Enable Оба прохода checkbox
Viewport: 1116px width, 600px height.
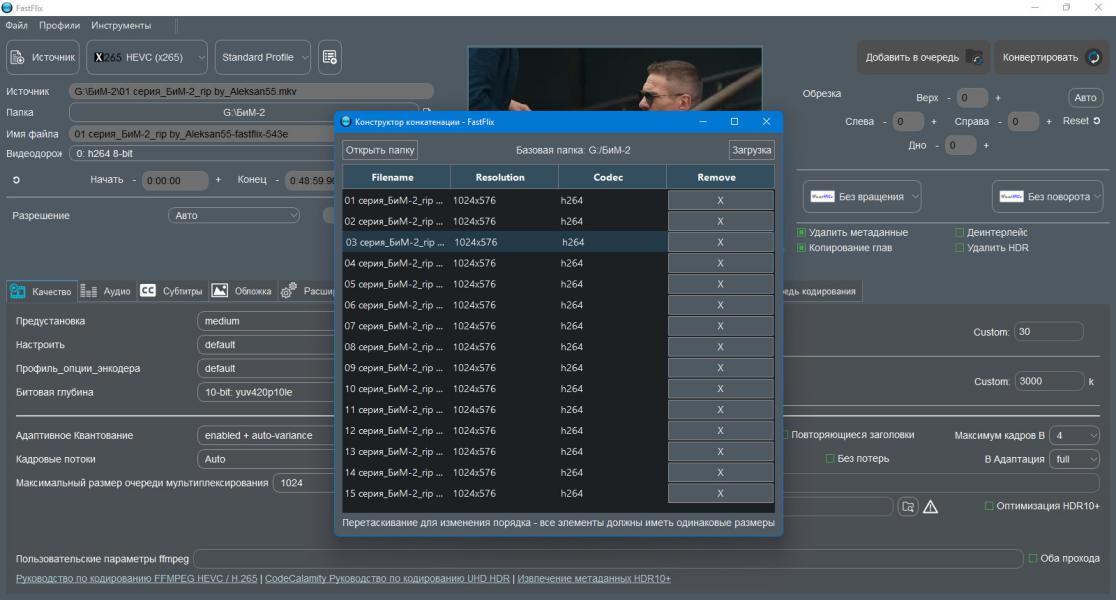[x=1033, y=558]
